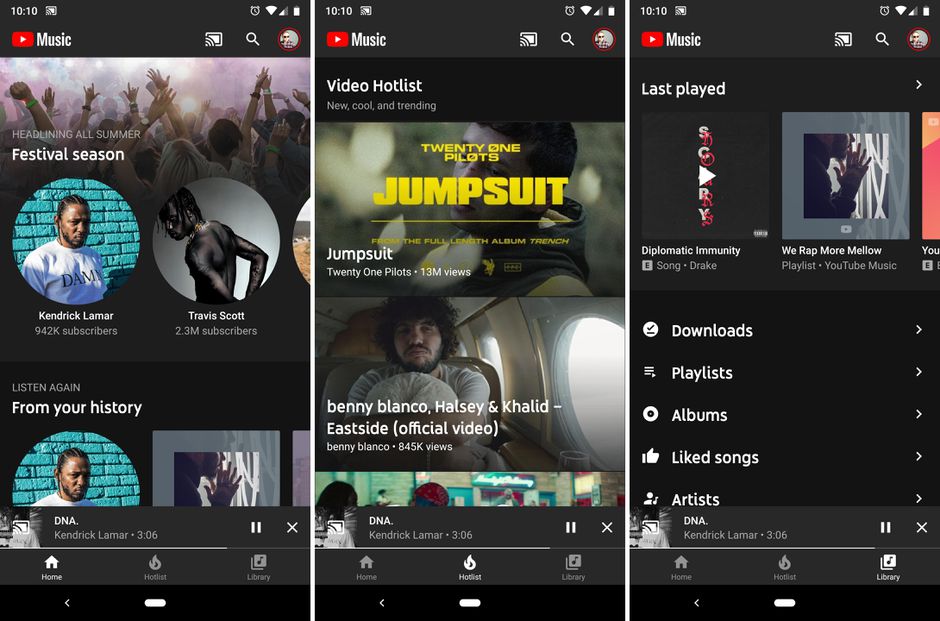Open Kendrick Lamar in From your history
The image size is (940, 621).
coord(76,469)
